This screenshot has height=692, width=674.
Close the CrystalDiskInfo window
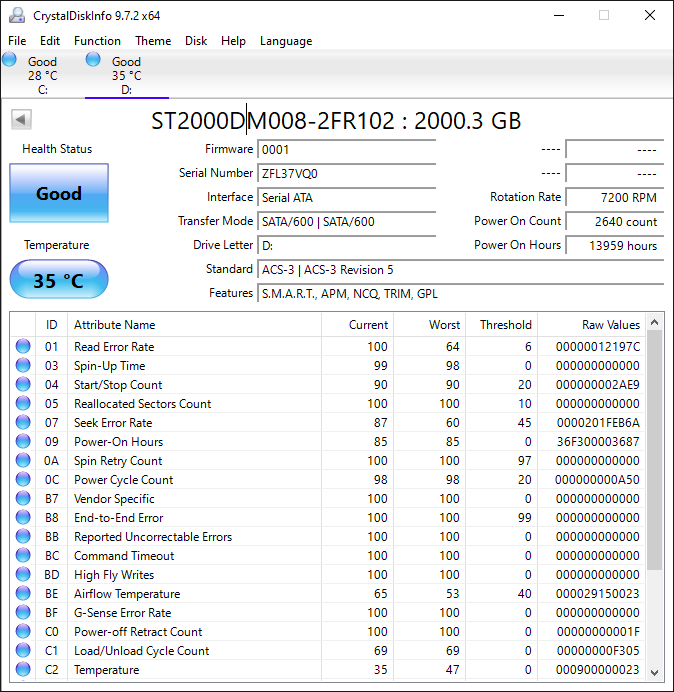click(650, 15)
